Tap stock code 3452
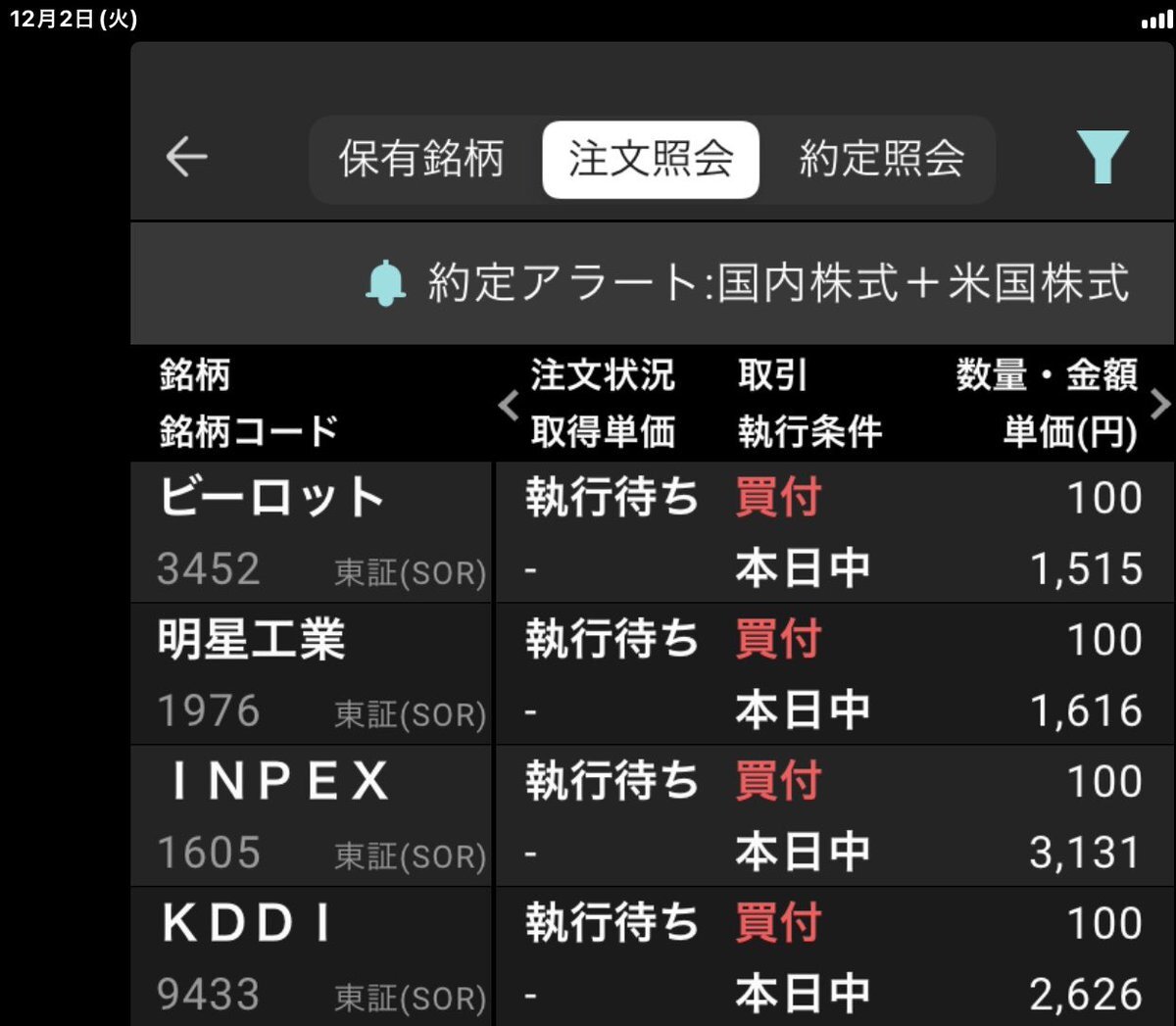 click(209, 569)
